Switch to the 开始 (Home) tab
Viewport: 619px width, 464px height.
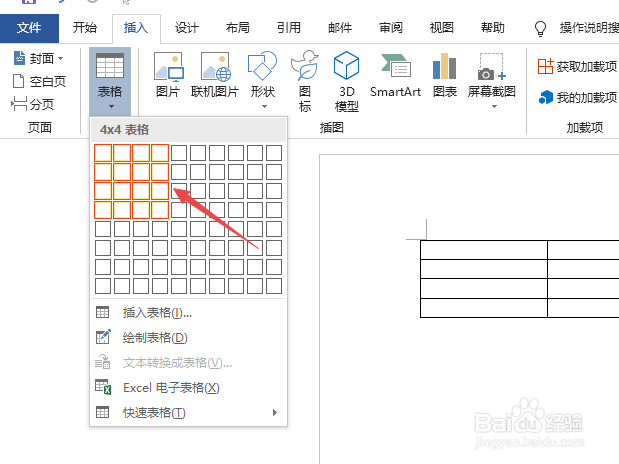[84, 28]
